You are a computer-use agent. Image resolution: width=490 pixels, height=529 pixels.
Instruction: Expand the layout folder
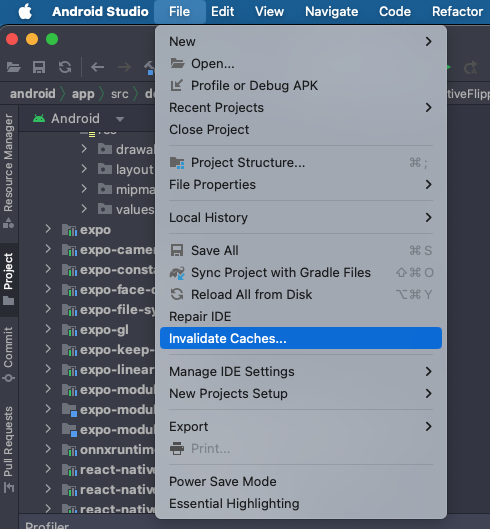pos(84,169)
